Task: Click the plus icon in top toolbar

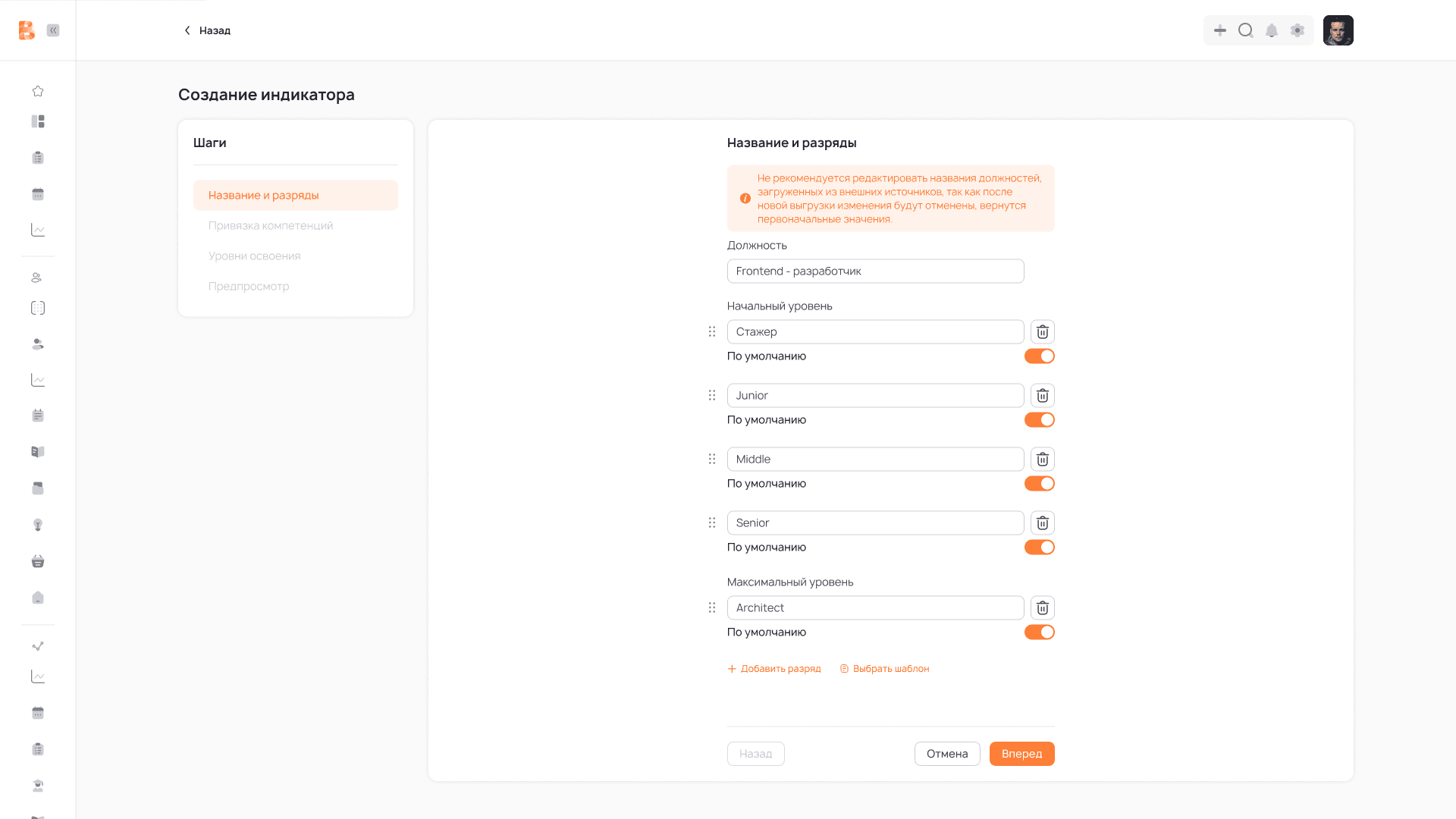Action: tap(1219, 30)
